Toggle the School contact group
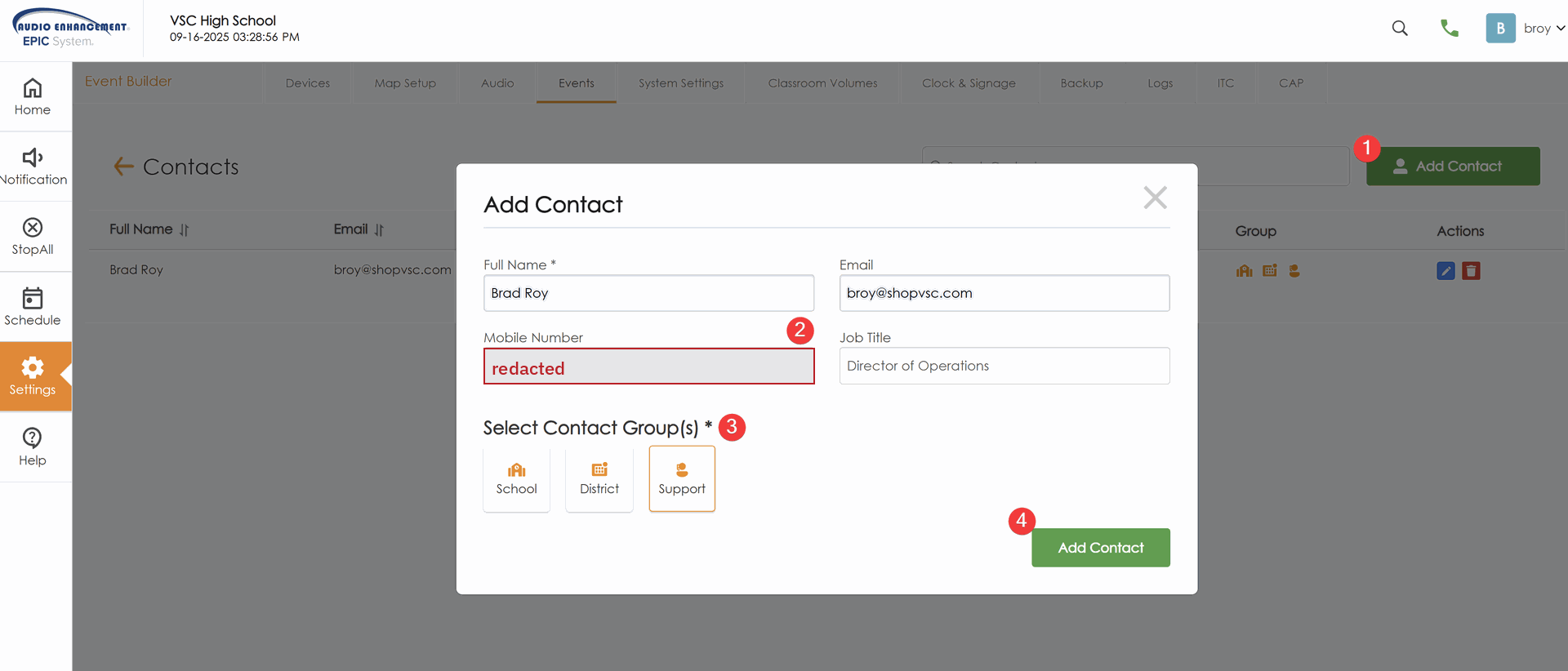This screenshot has width=1568, height=671. pyautogui.click(x=517, y=478)
